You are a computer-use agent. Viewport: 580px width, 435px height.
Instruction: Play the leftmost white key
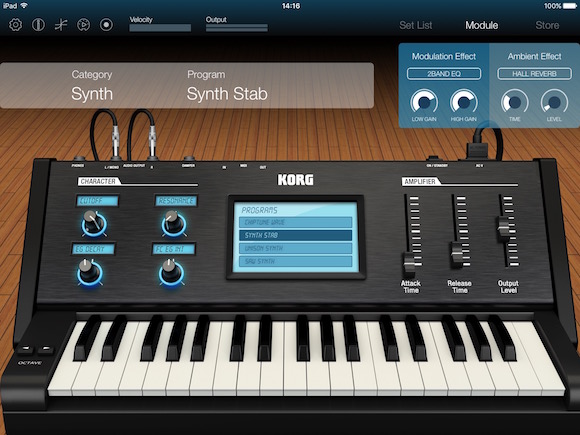[65, 374]
